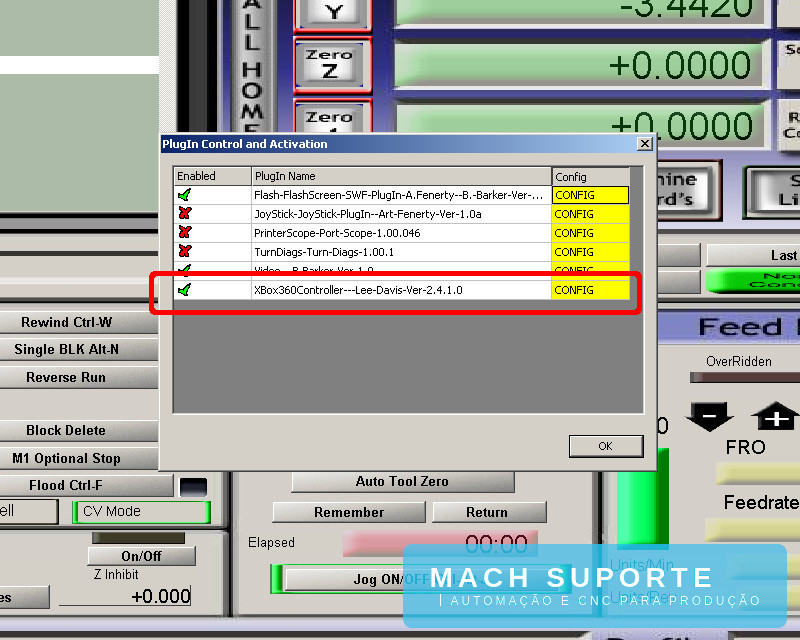
Task: Click the Z axis DRO +0.0000 field
Action: (x=583, y=65)
